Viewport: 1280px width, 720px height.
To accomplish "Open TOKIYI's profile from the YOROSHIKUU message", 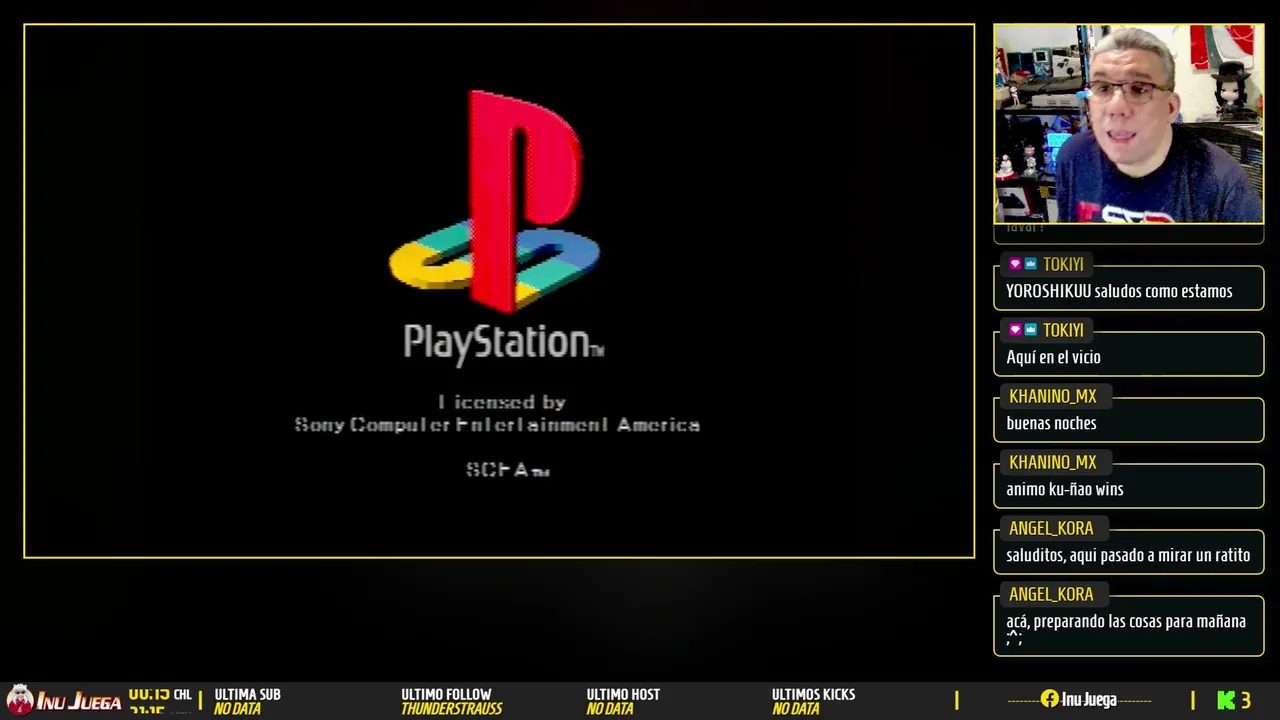I will 1063,264.
